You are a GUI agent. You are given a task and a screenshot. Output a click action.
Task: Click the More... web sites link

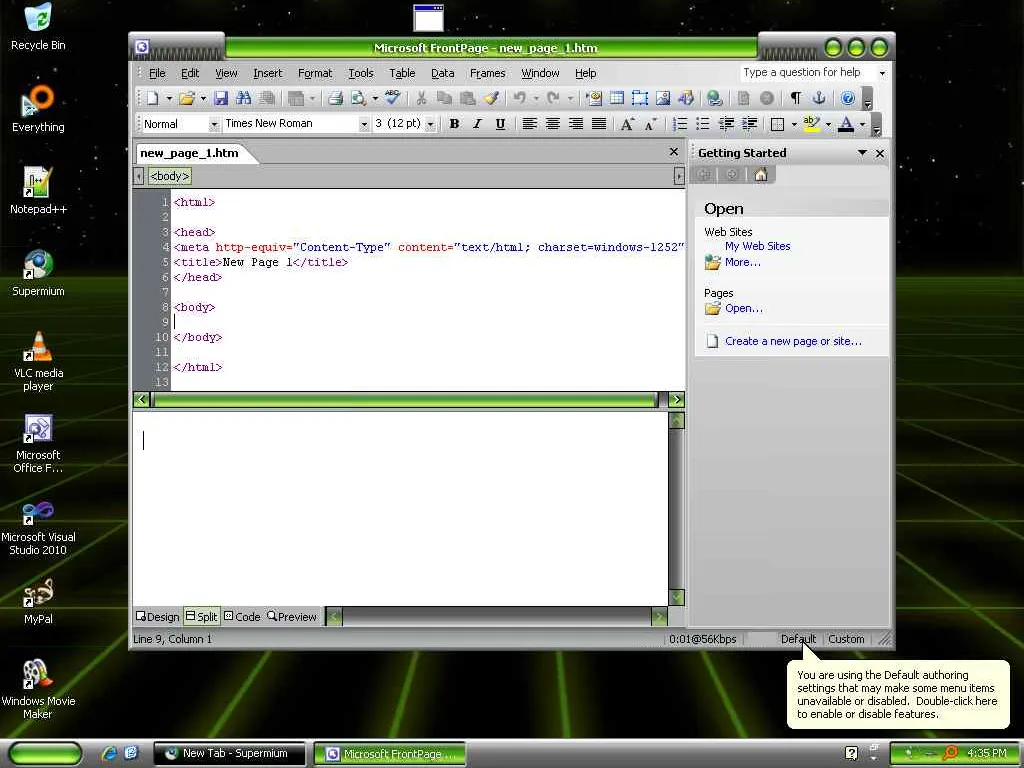pos(743,262)
